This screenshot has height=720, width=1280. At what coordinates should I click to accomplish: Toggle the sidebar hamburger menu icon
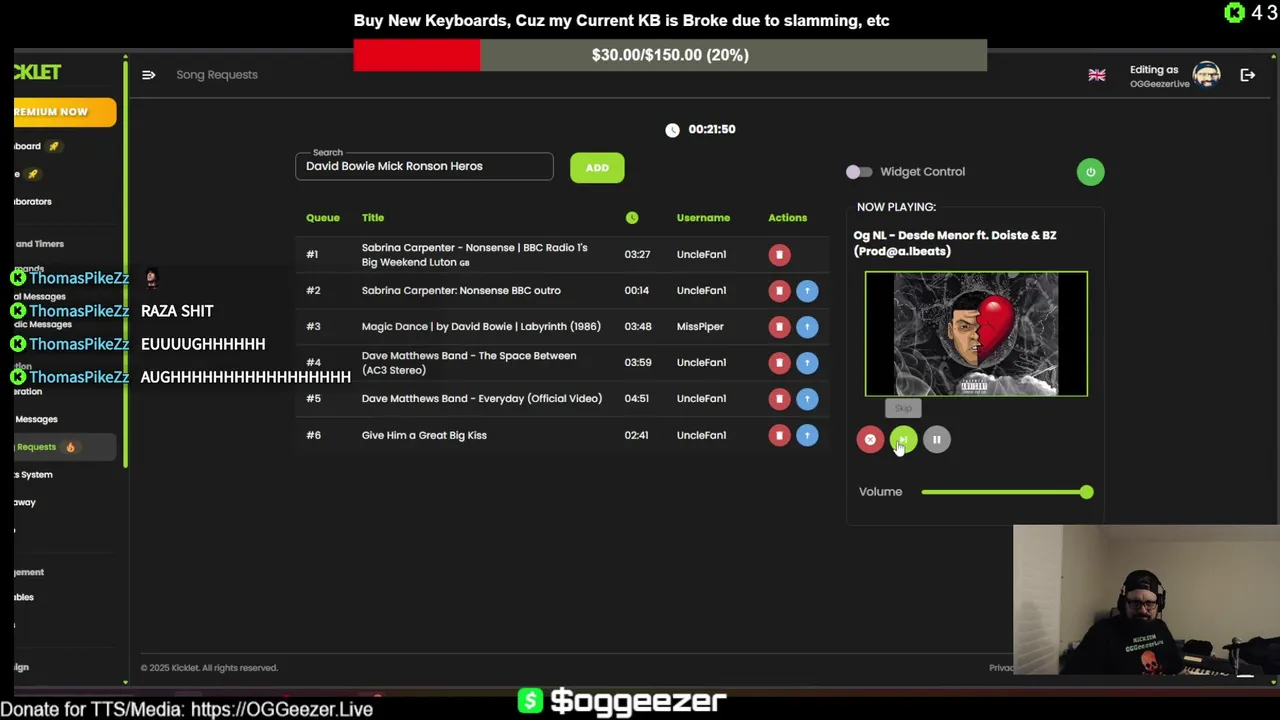pyautogui.click(x=148, y=75)
